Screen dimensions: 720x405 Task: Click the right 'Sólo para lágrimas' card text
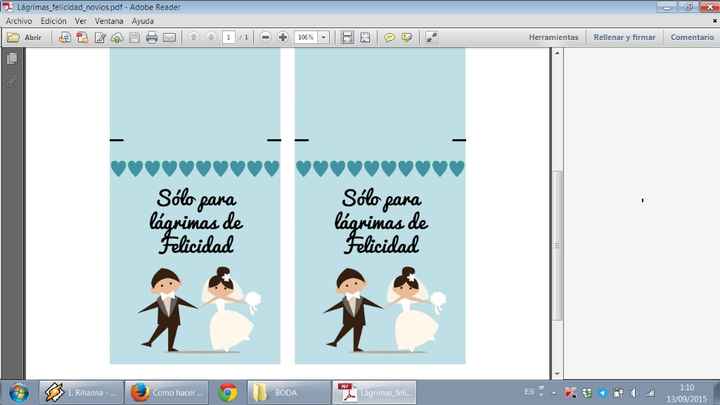point(381,221)
